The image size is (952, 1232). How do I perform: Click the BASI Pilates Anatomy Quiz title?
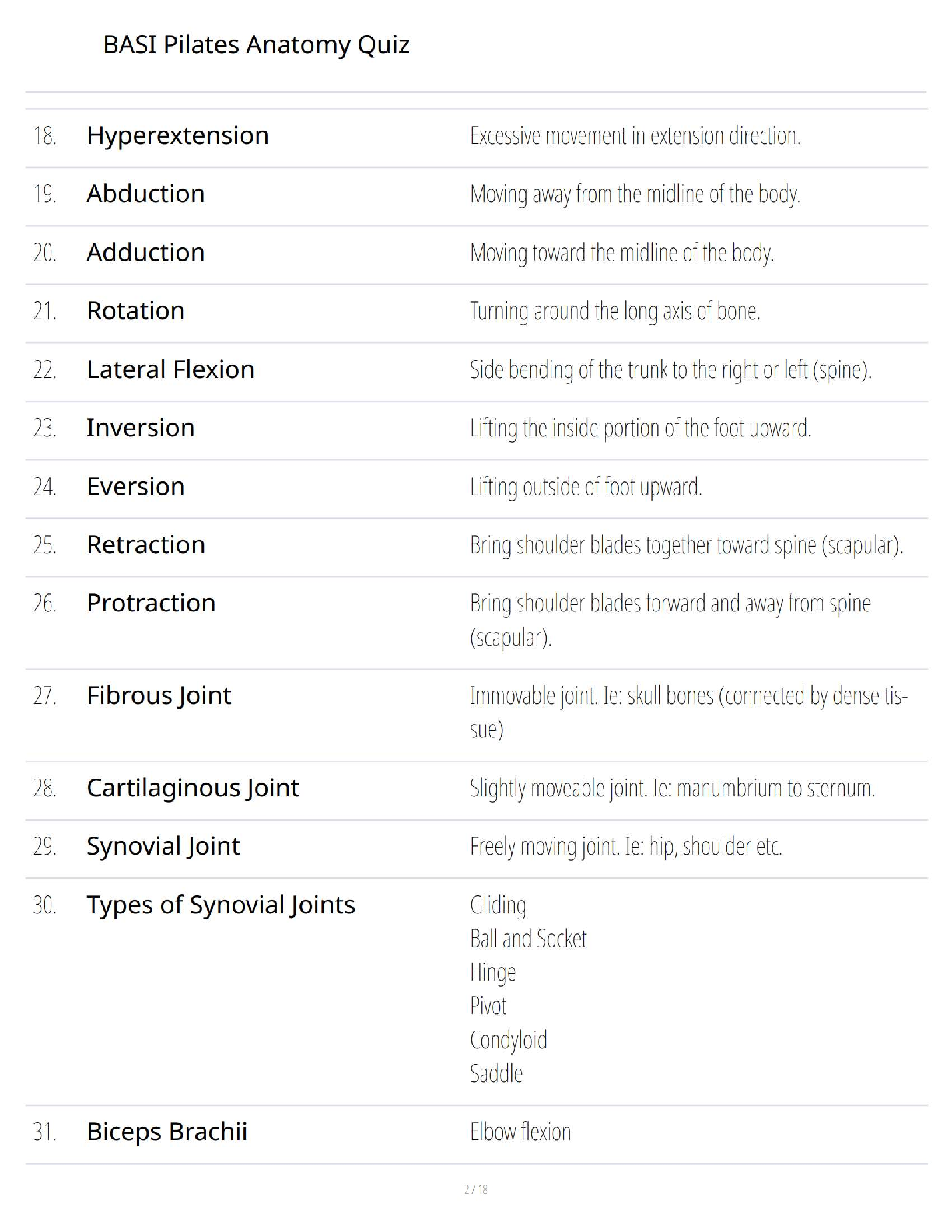coord(256,45)
